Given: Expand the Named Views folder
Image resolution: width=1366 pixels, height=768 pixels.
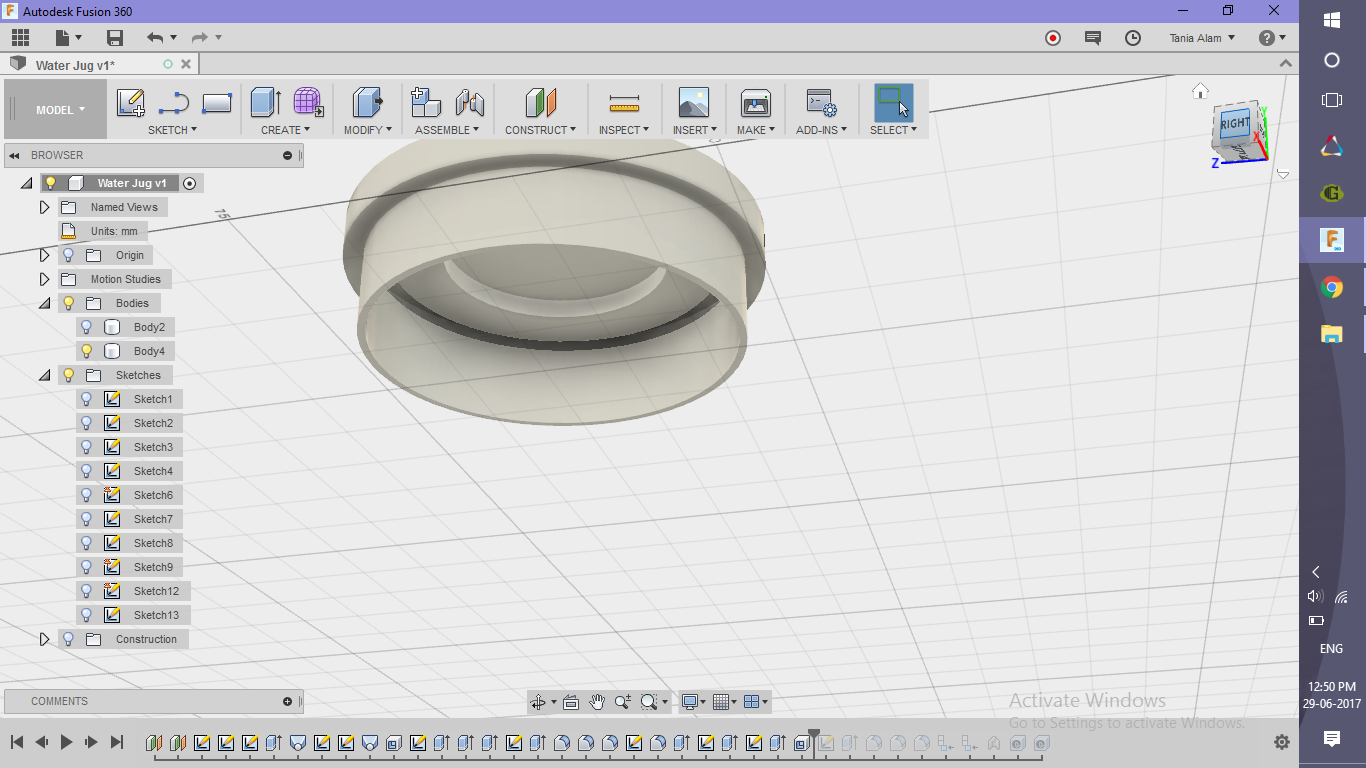Looking at the screenshot, I should pyautogui.click(x=44, y=207).
